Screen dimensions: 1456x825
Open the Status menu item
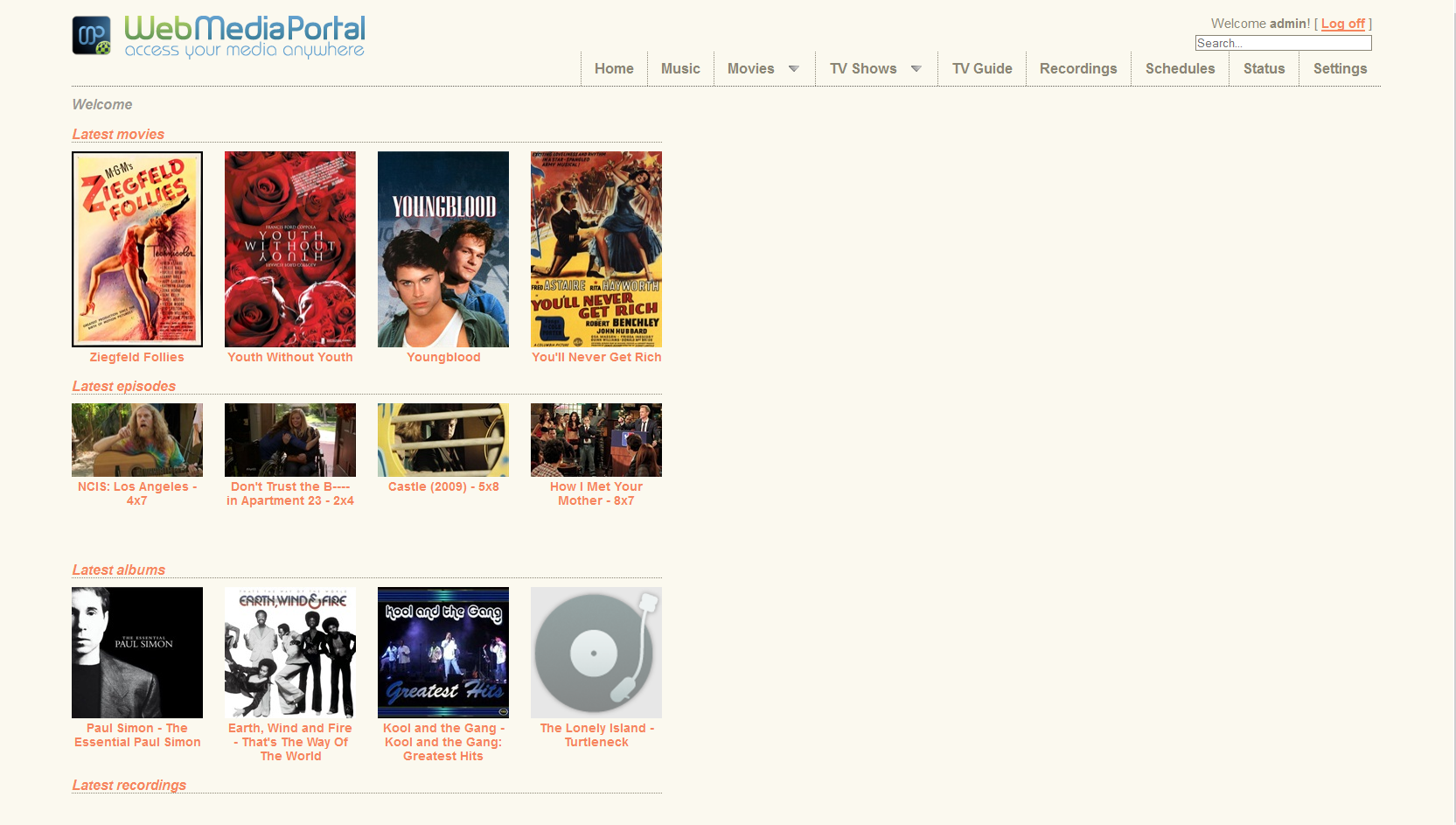click(1264, 68)
